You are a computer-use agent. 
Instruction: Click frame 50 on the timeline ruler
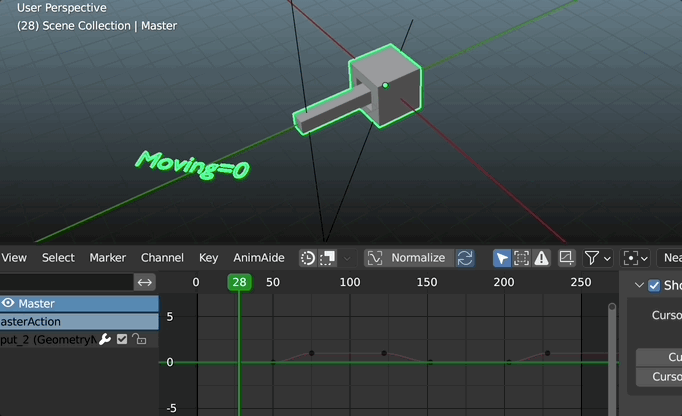(273, 282)
